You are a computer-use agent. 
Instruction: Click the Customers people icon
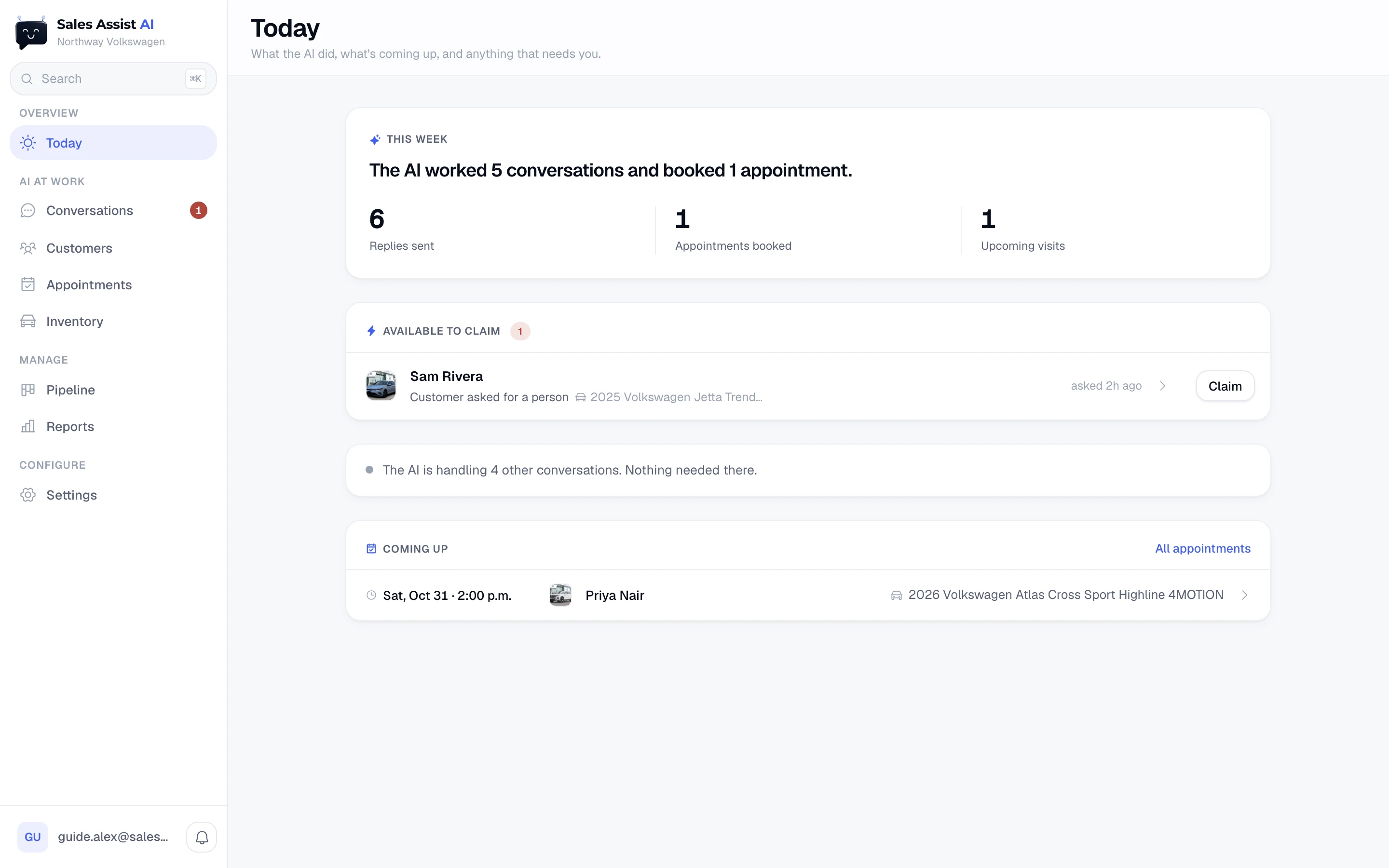28,248
